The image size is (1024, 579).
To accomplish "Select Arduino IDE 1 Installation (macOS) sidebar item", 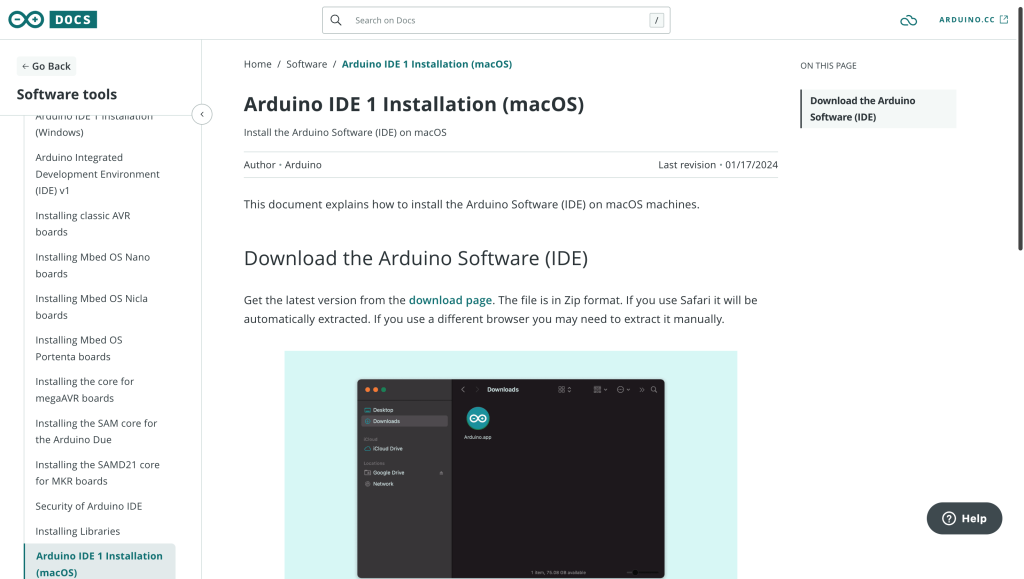I will pyautogui.click(x=99, y=563).
